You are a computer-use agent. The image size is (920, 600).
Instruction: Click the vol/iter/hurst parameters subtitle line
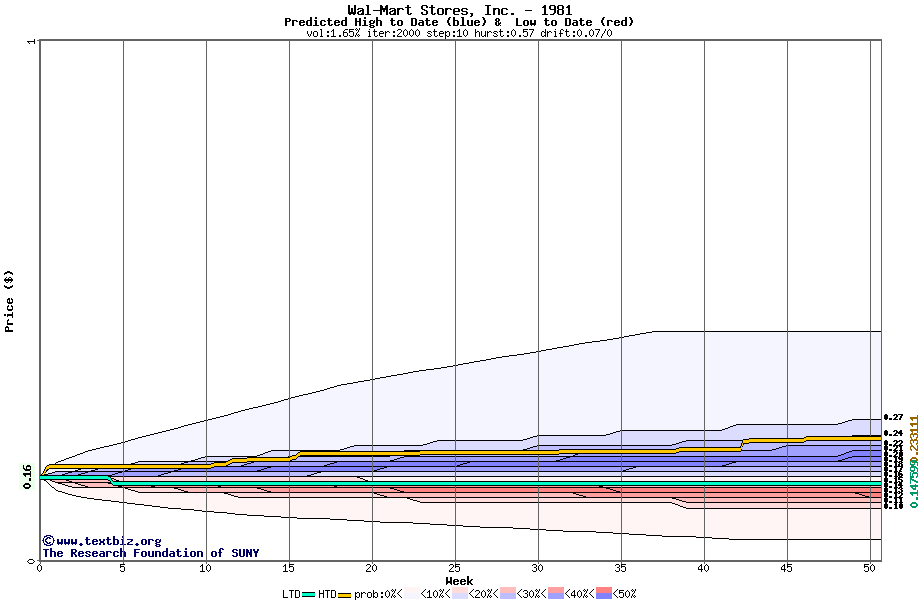pos(459,33)
